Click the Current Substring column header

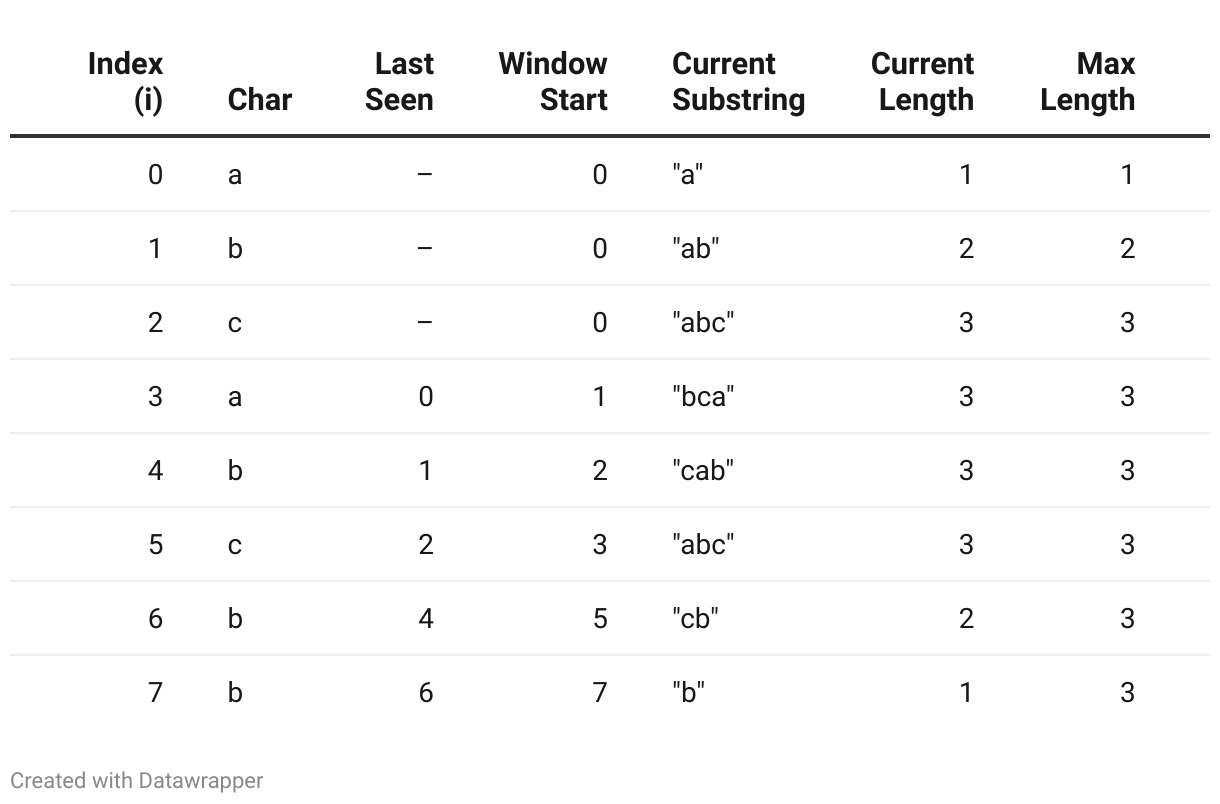click(738, 82)
